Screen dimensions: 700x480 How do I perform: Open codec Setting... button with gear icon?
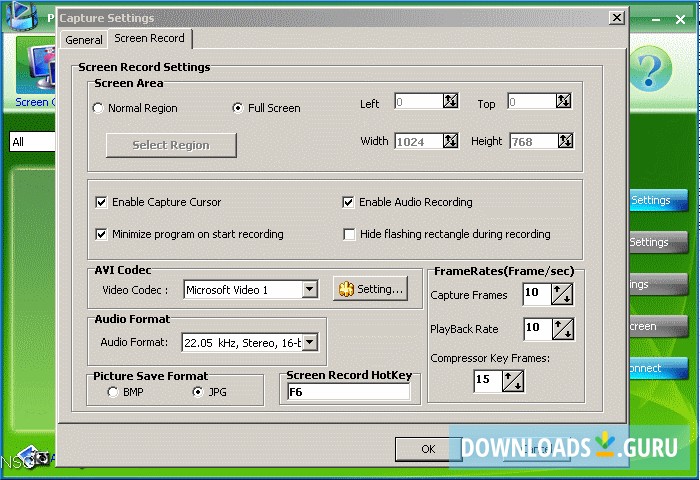pos(371,289)
